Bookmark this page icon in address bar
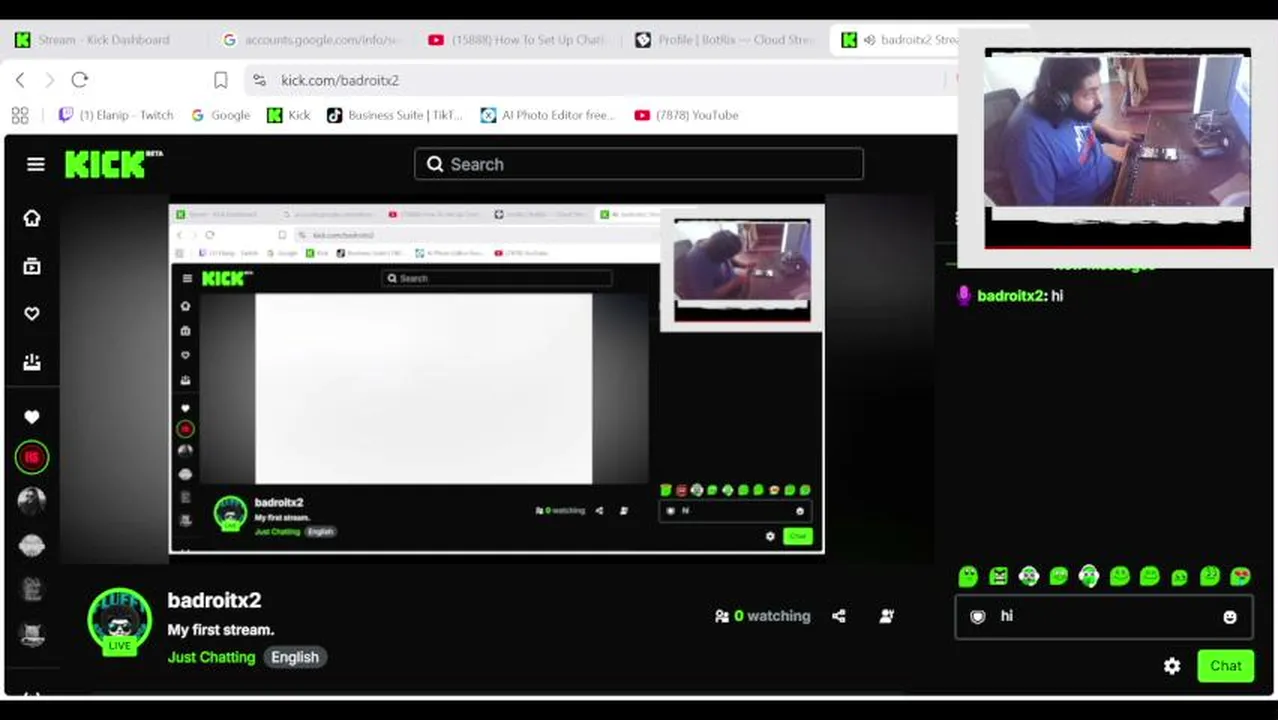Screen dimensions: 1278x720 coord(221,80)
